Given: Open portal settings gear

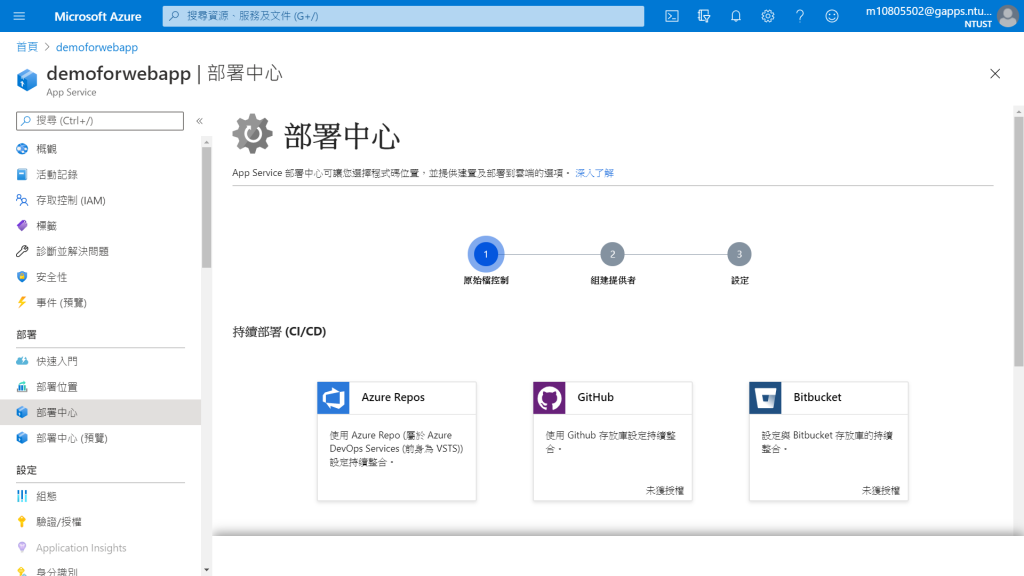Looking at the screenshot, I should pyautogui.click(x=767, y=16).
